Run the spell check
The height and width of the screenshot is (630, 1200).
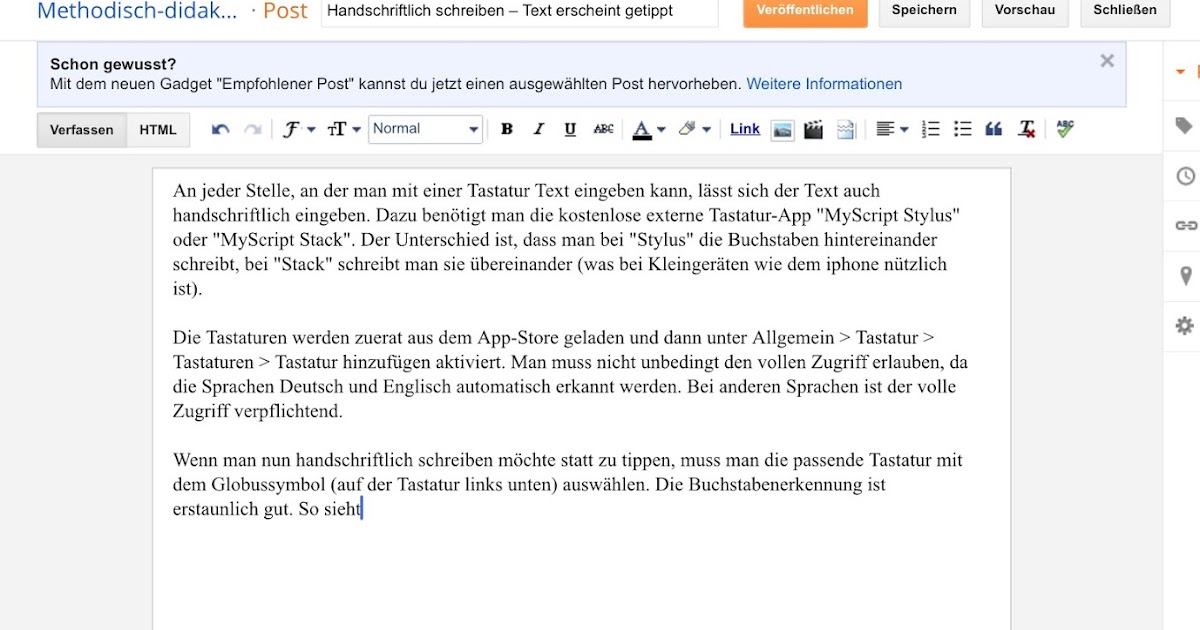[x=1065, y=129]
